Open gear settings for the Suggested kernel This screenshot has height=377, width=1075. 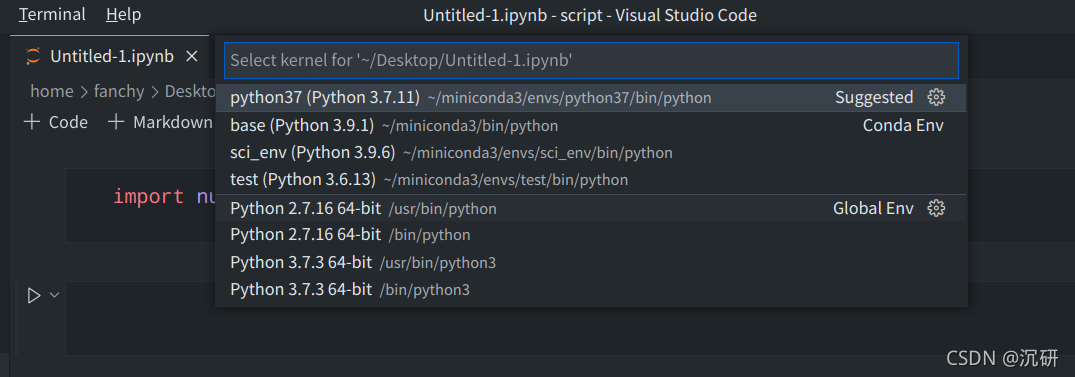936,97
